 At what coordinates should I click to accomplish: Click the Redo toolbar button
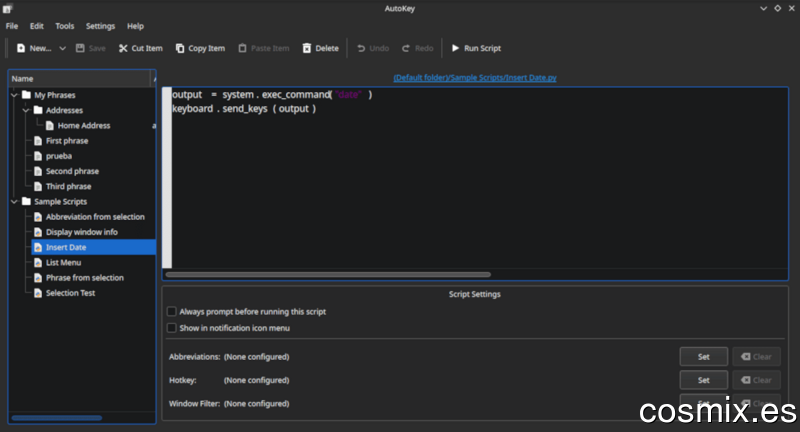tap(417, 48)
